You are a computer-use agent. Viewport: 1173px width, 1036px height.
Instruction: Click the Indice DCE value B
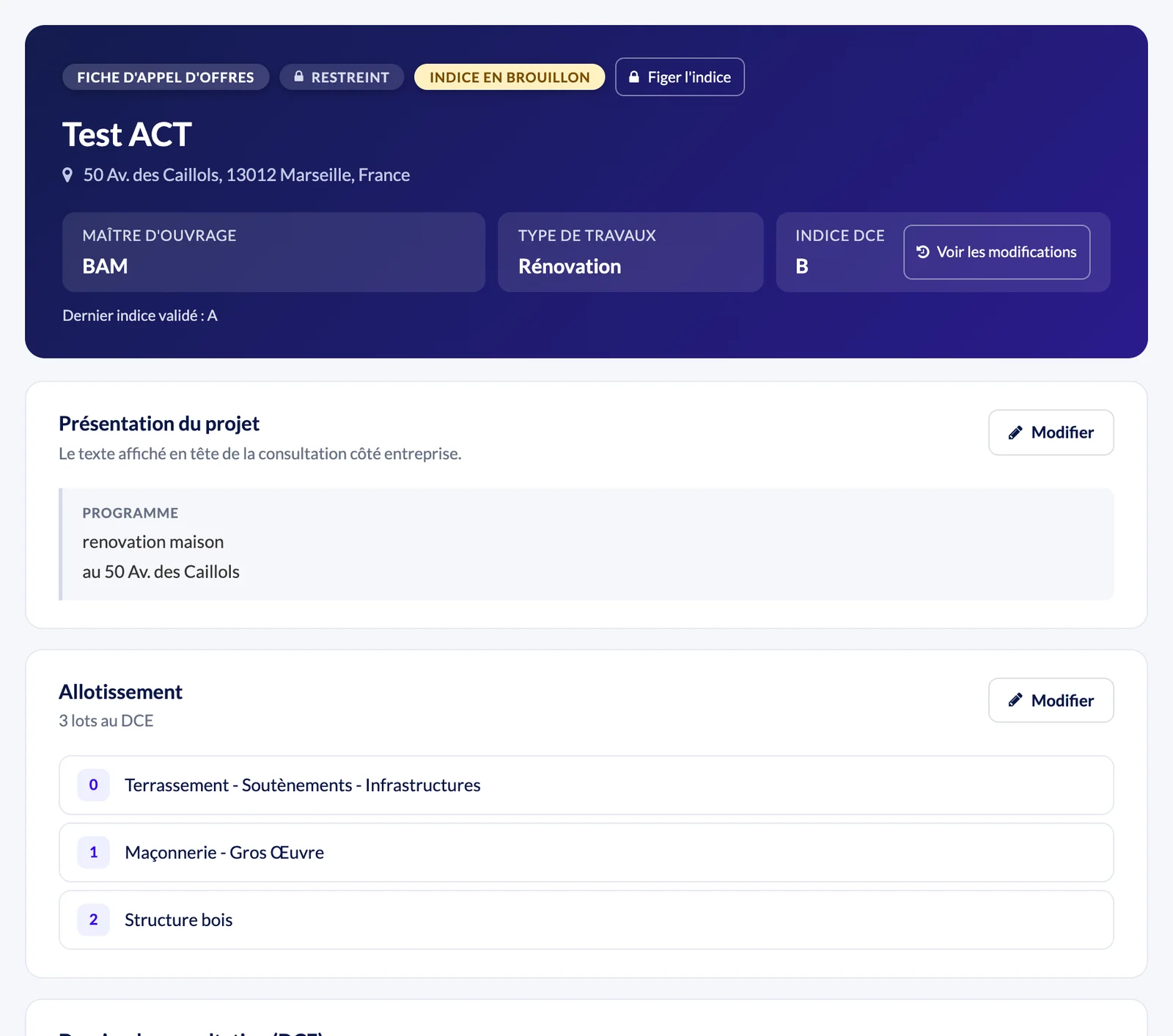pos(802,266)
